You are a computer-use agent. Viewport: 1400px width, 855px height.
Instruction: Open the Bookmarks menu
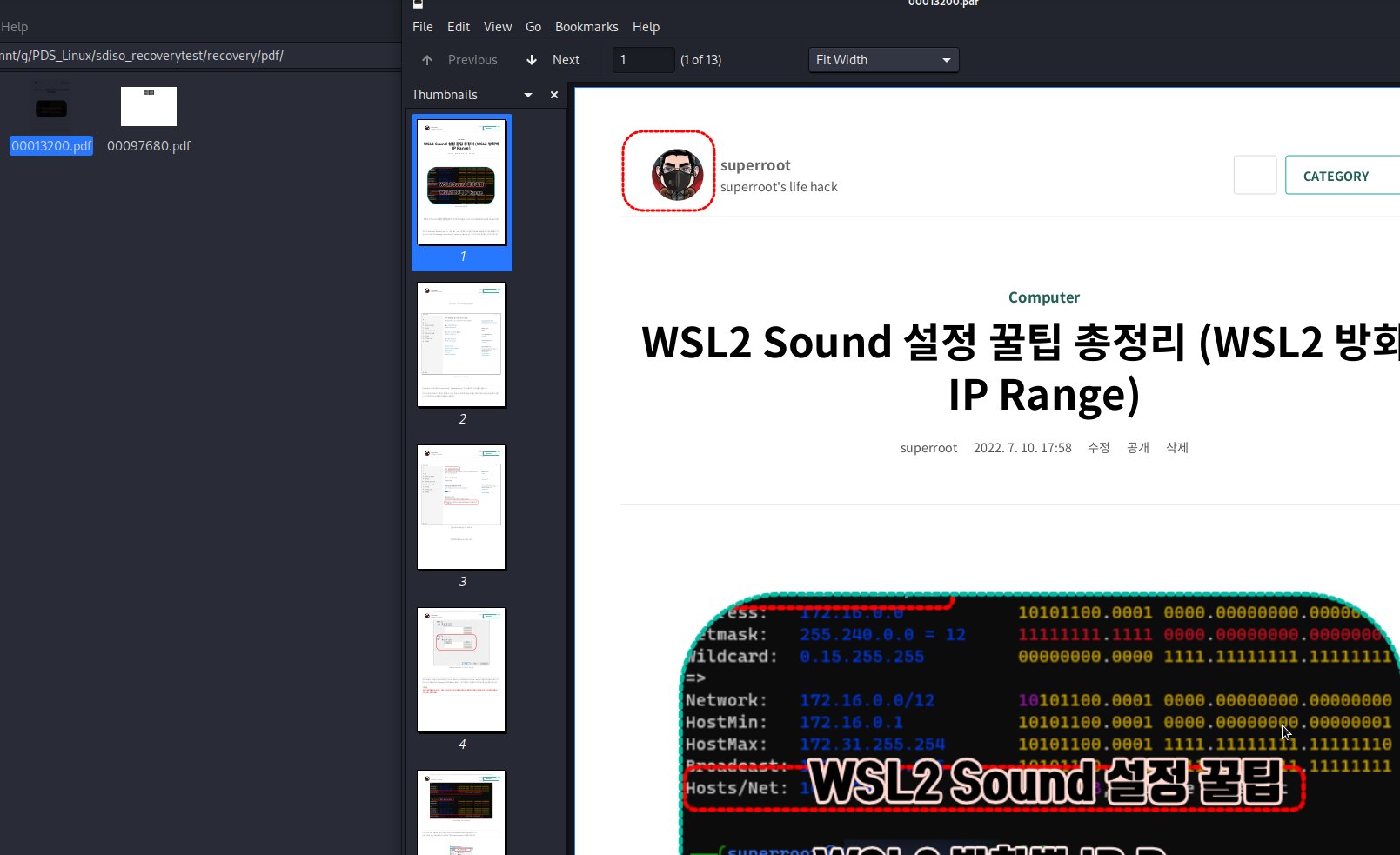click(586, 27)
